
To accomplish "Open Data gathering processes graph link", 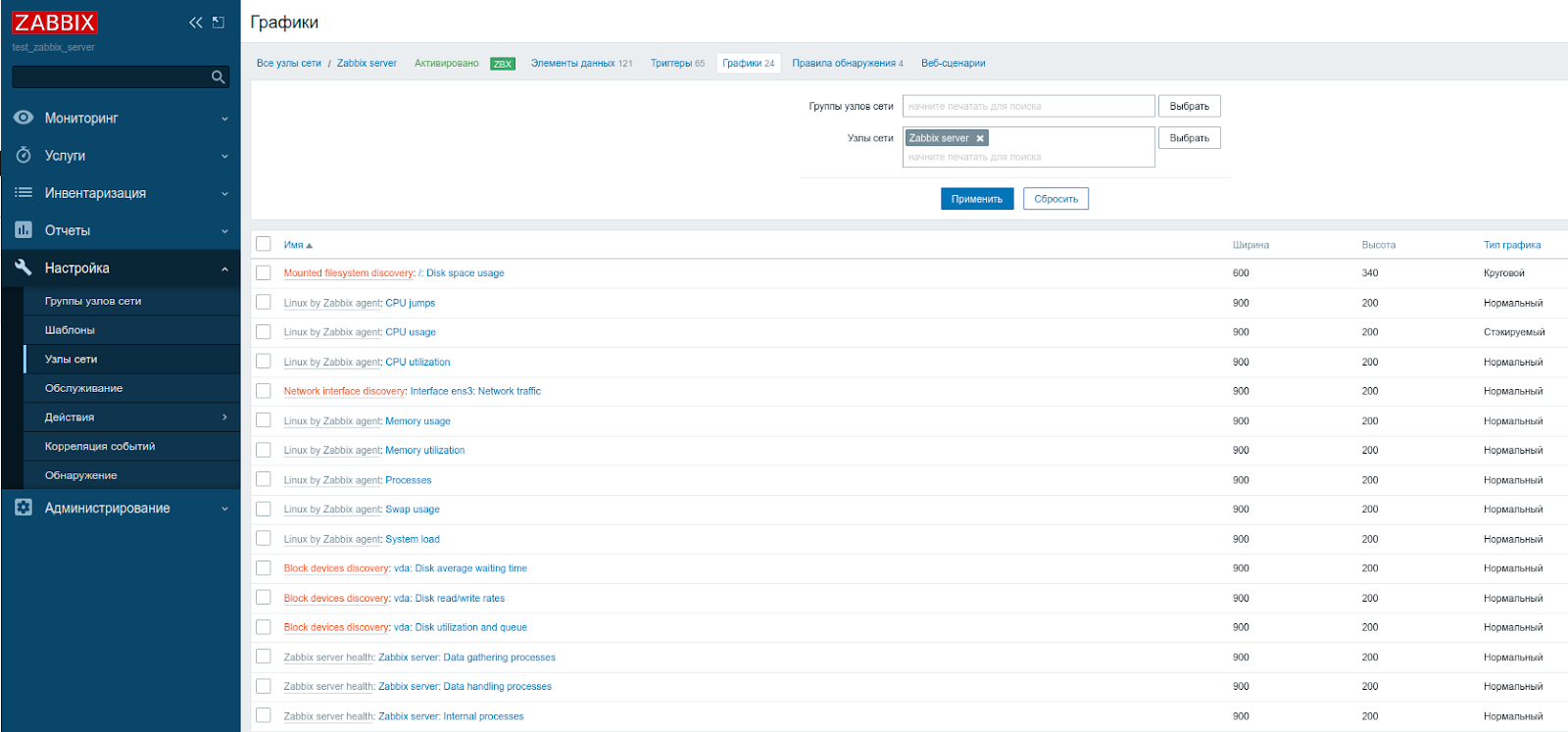I will click(x=467, y=658).
